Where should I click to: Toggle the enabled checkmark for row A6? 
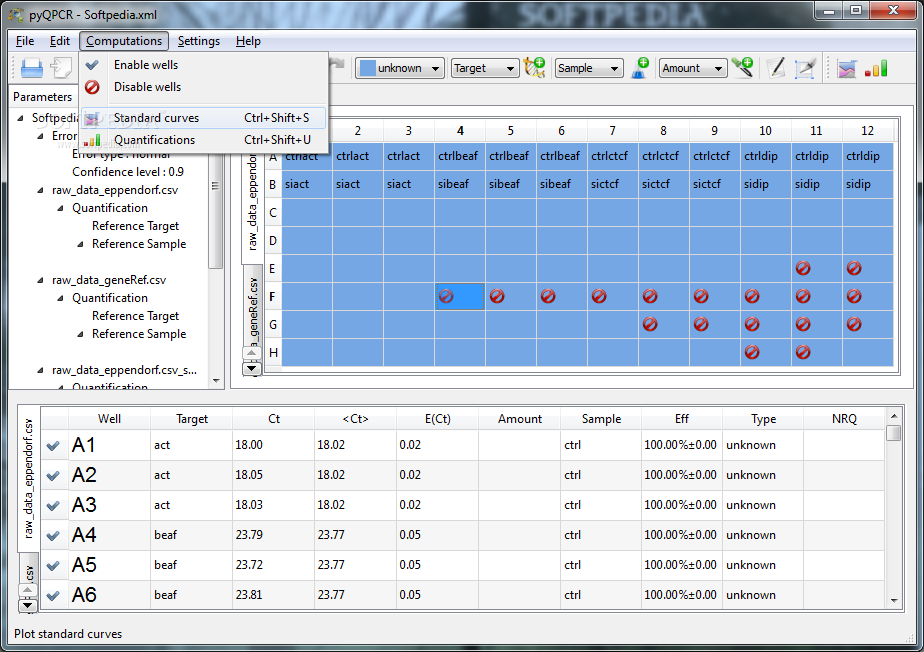tap(53, 596)
